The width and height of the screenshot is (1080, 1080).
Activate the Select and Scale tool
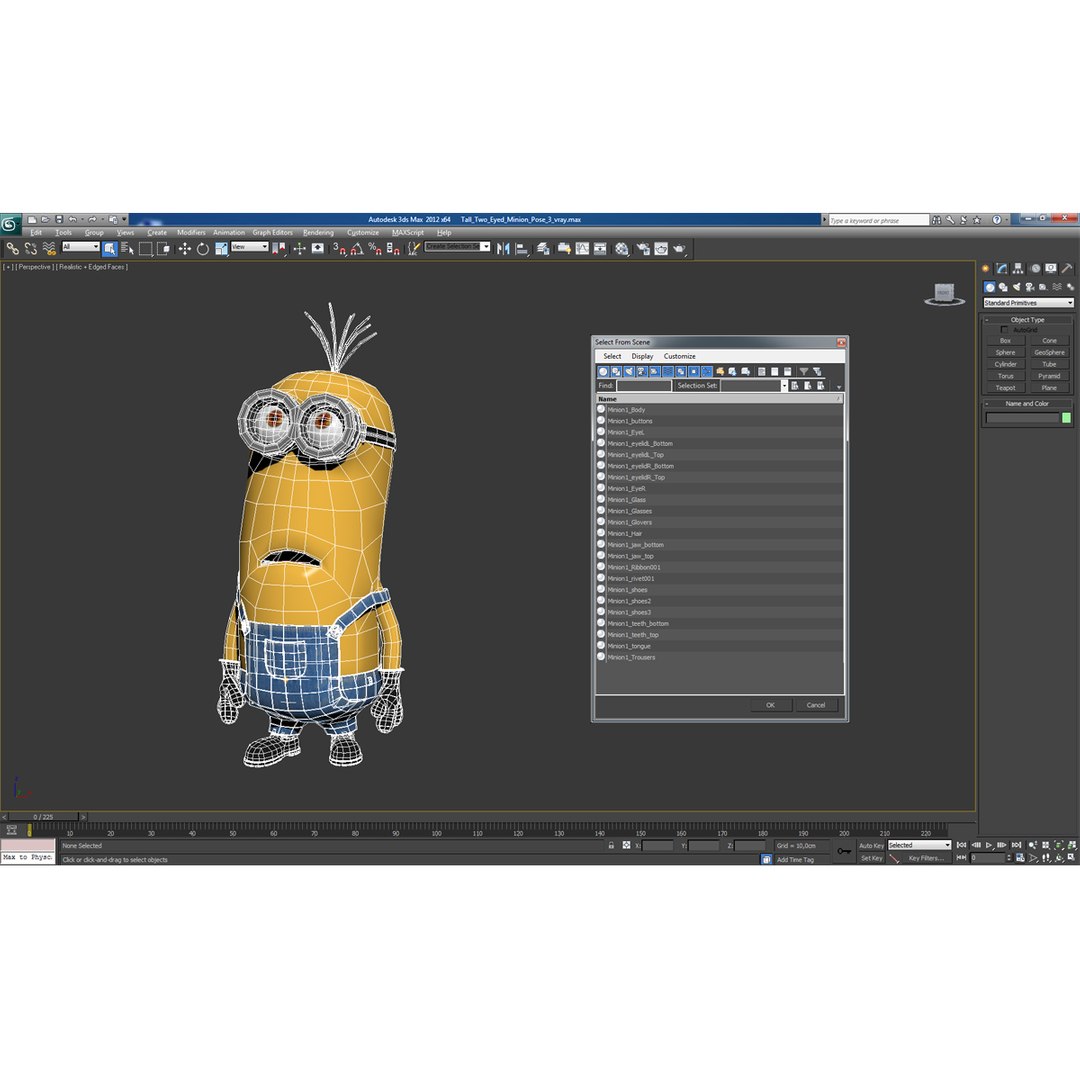point(221,249)
